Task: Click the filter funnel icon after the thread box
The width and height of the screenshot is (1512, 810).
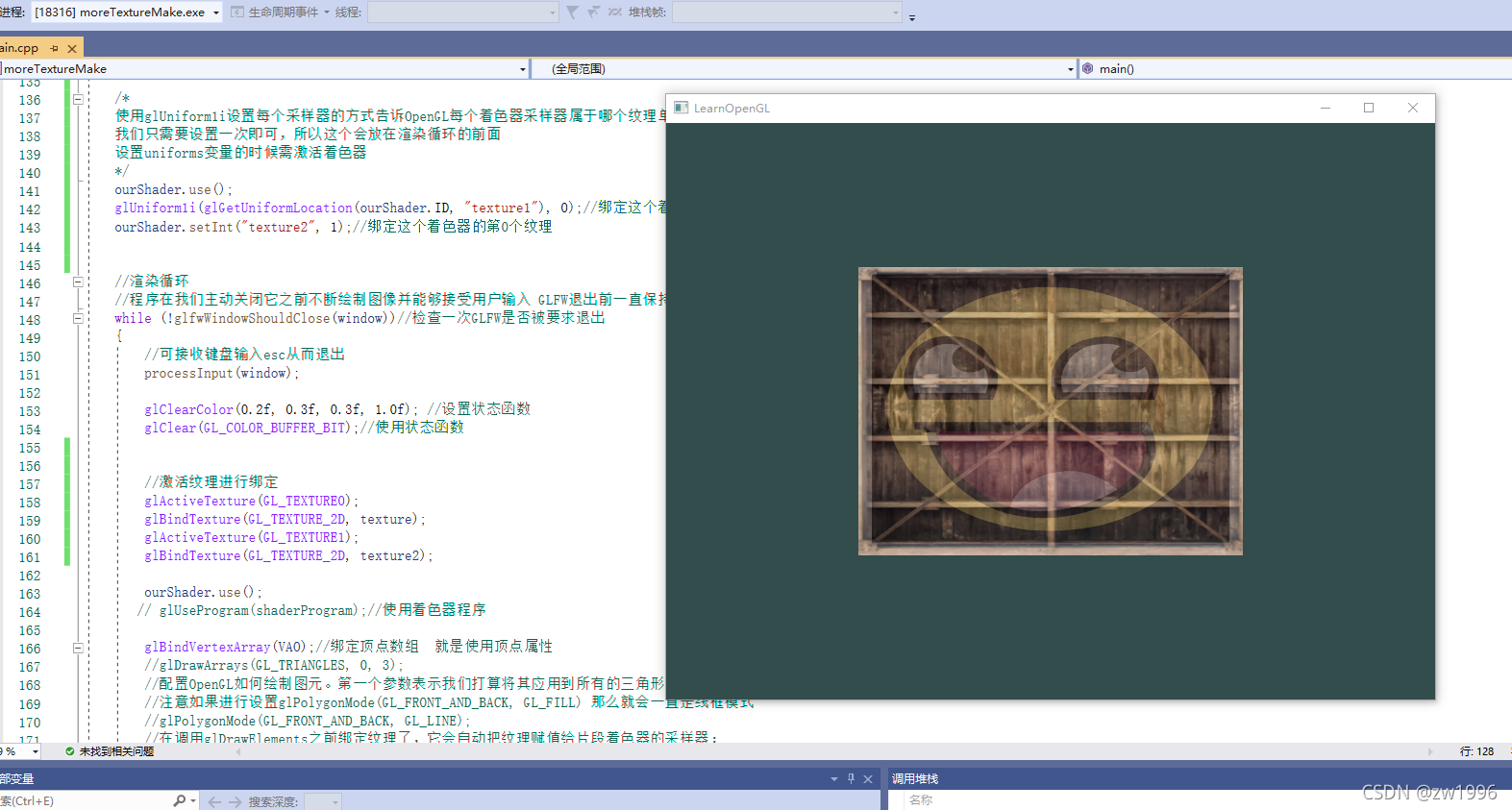Action: coord(572,12)
